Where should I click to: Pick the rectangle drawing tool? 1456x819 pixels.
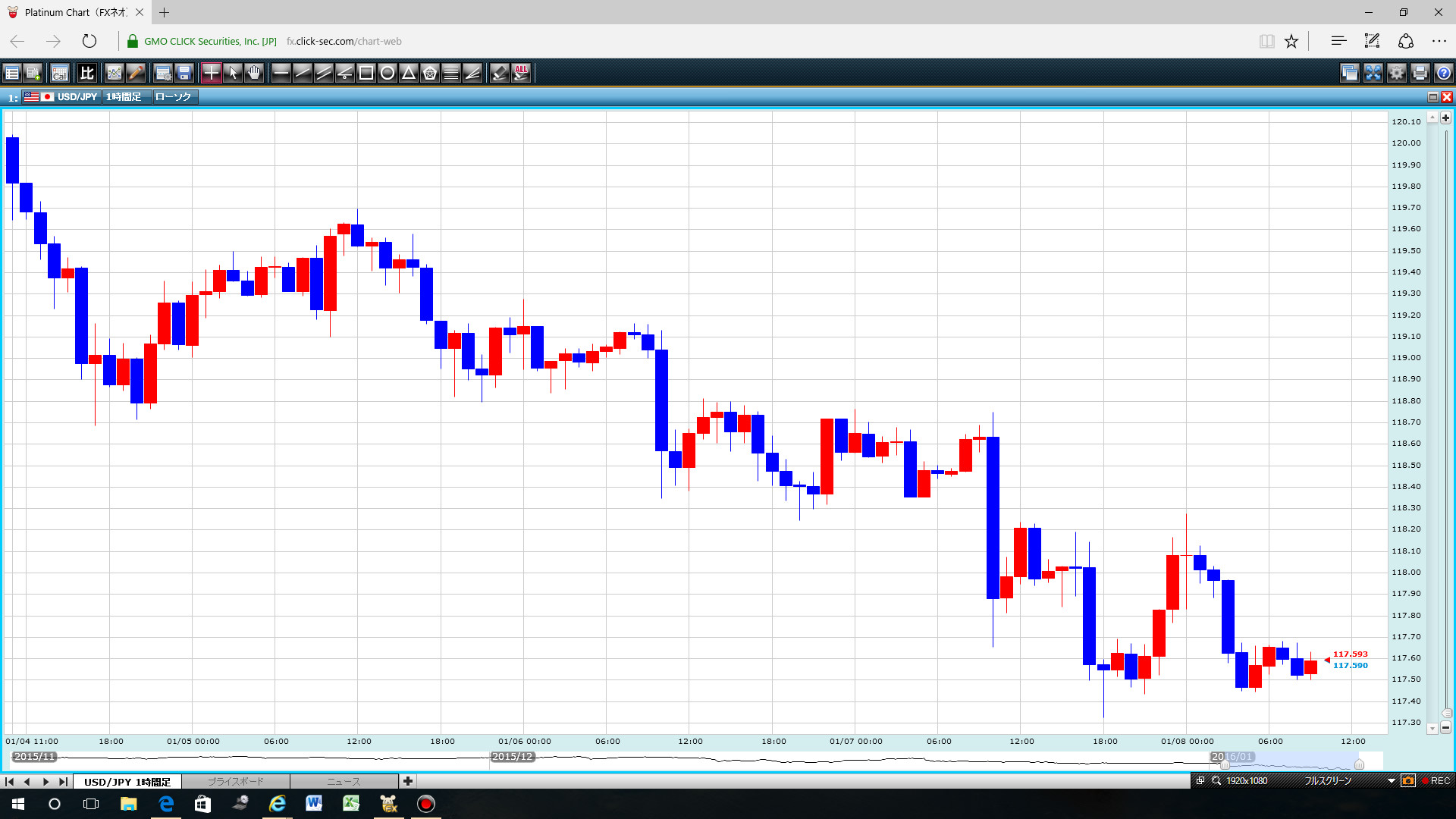pos(366,73)
